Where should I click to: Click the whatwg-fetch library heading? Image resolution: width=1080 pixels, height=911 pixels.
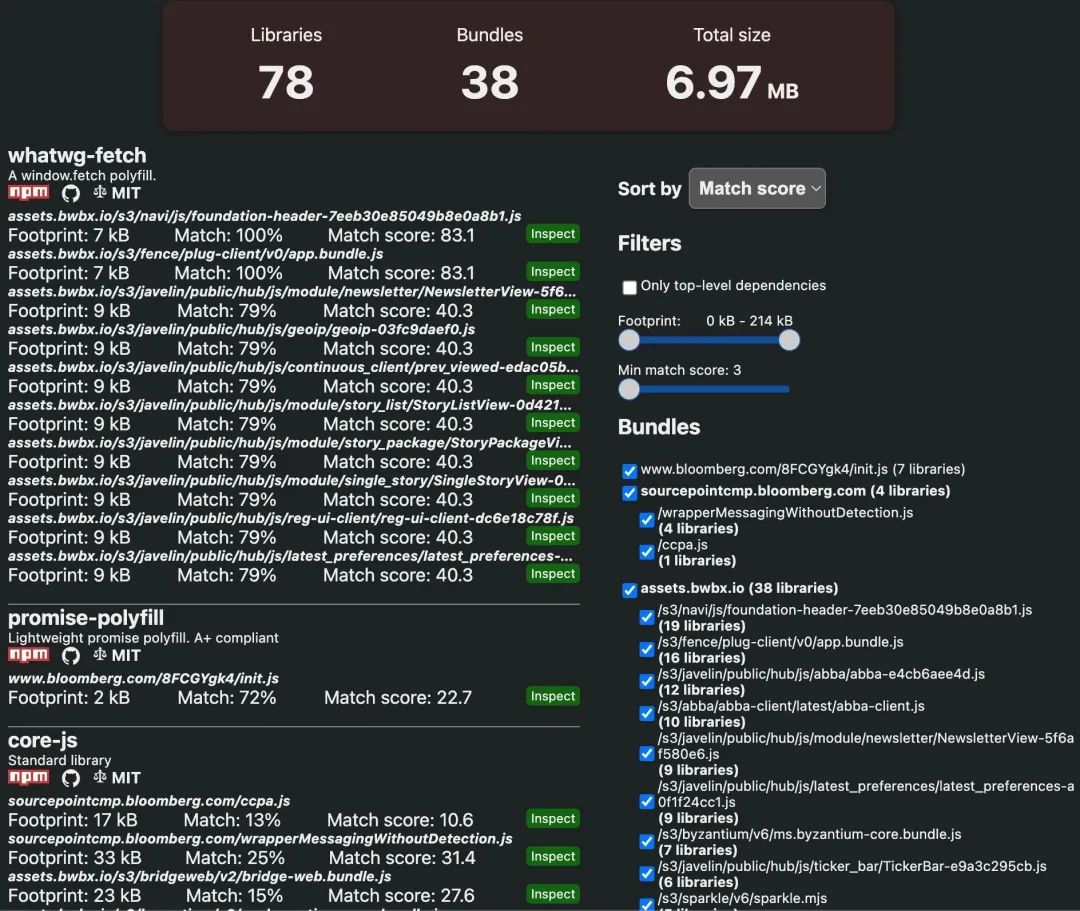point(77,156)
